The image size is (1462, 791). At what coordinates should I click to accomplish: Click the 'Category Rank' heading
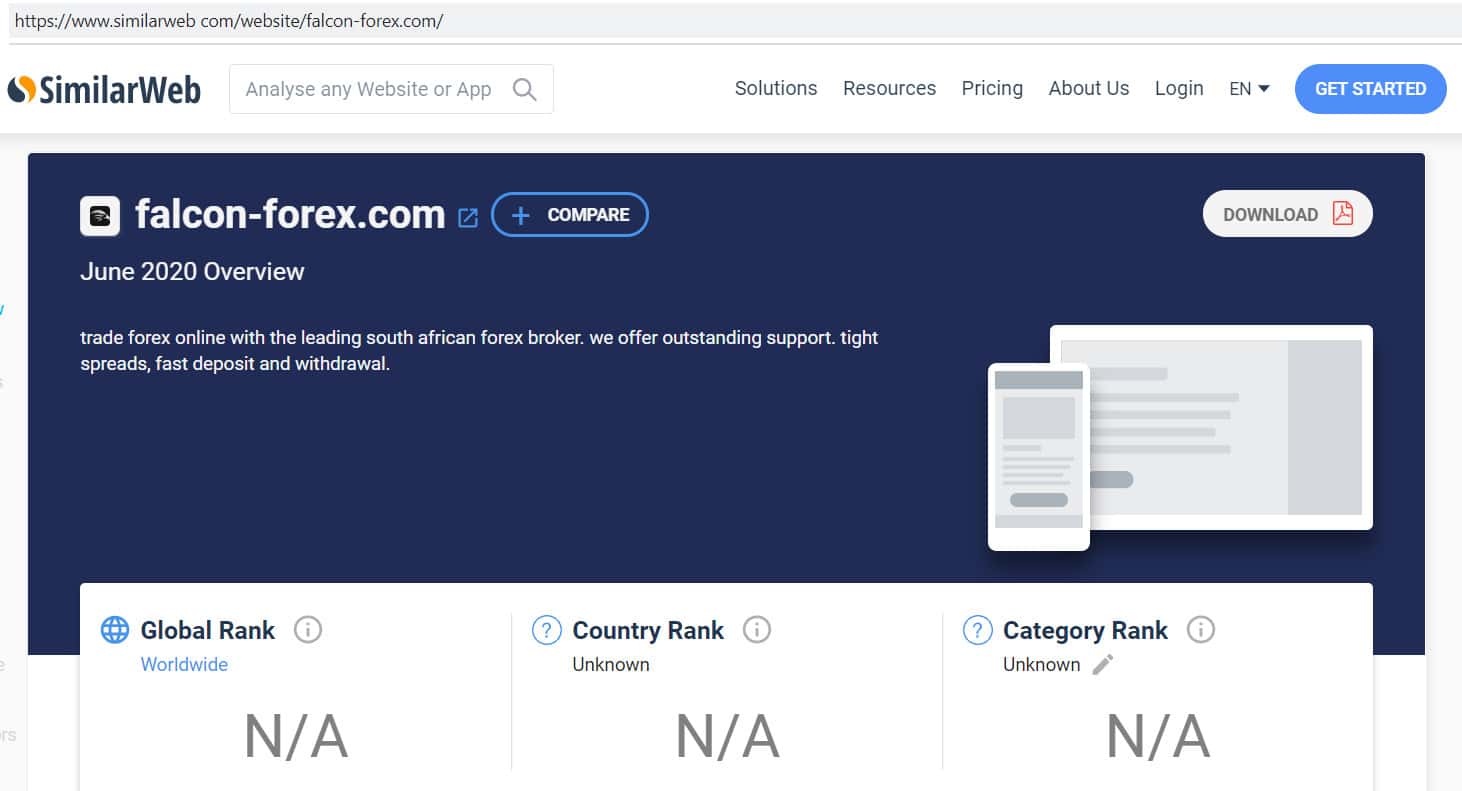click(x=1085, y=630)
